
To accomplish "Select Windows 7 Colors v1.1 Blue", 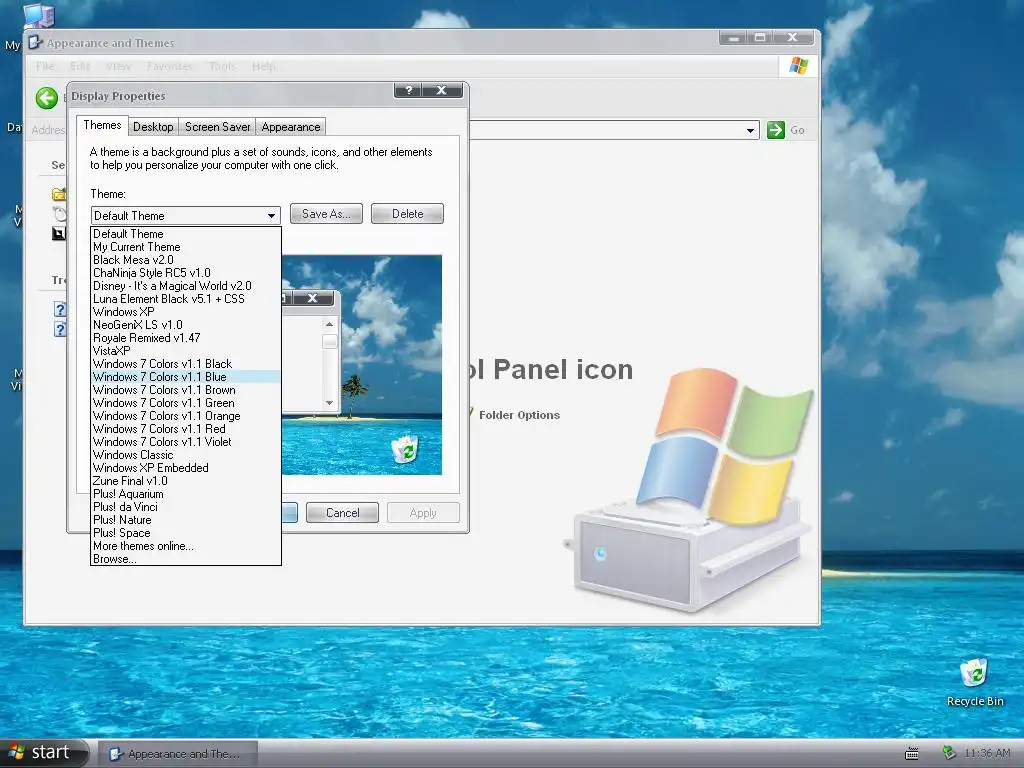I will click(185, 377).
